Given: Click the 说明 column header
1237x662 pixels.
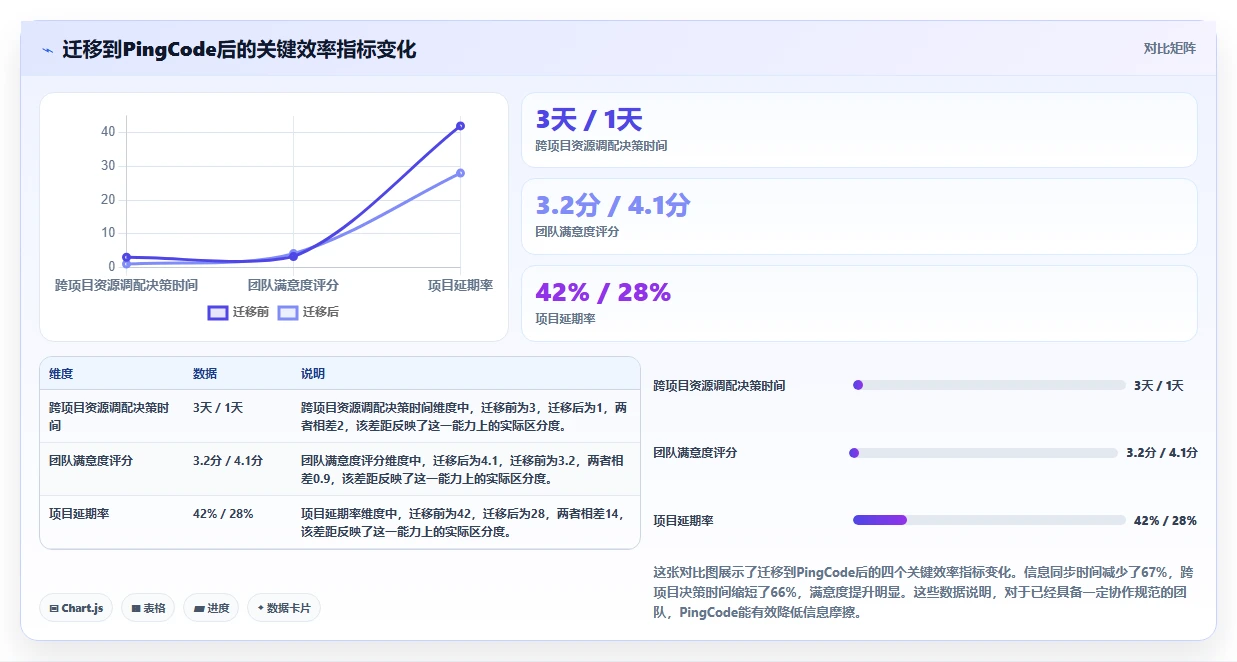Looking at the screenshot, I should (313, 374).
